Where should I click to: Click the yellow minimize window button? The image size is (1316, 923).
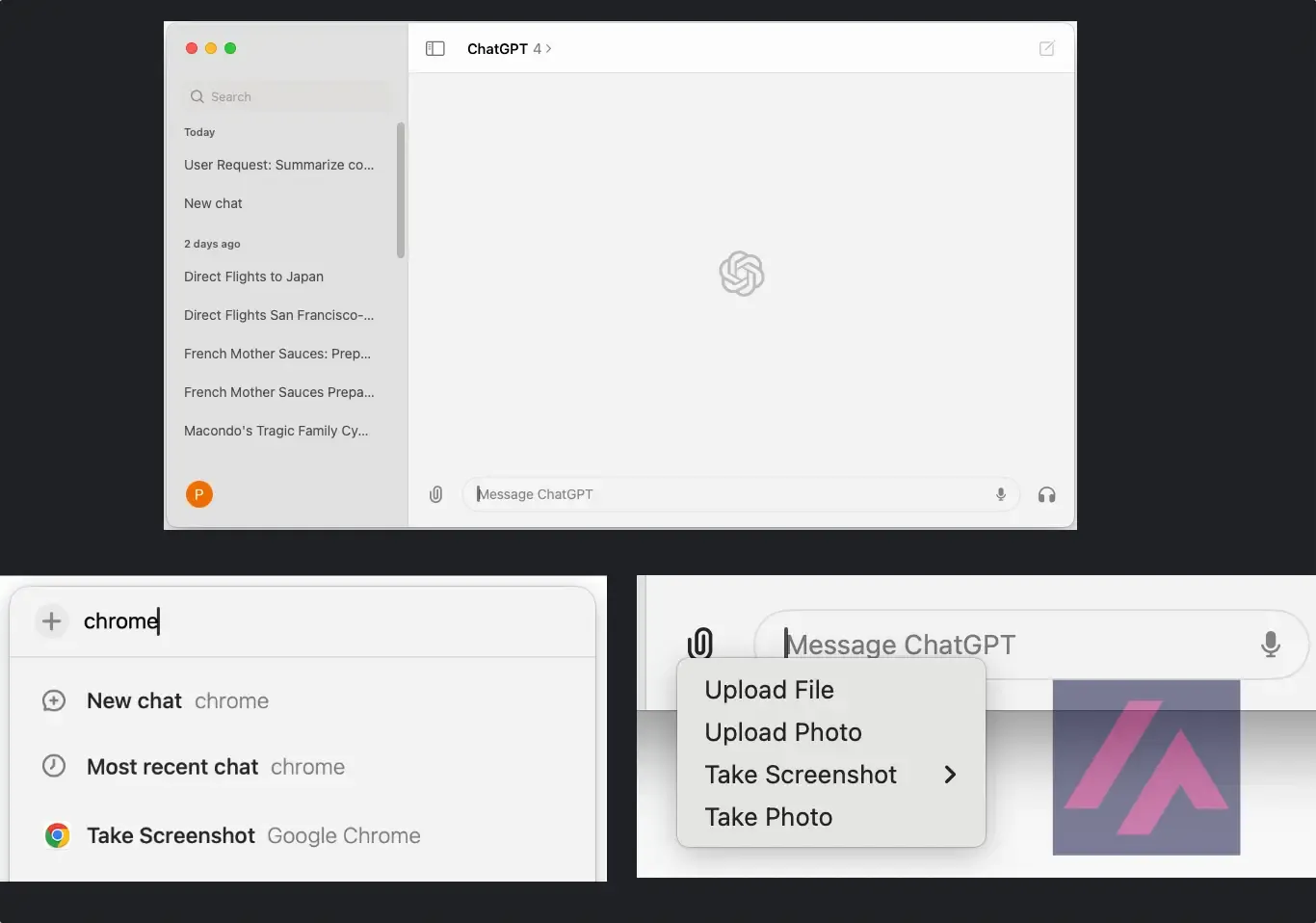pos(211,48)
